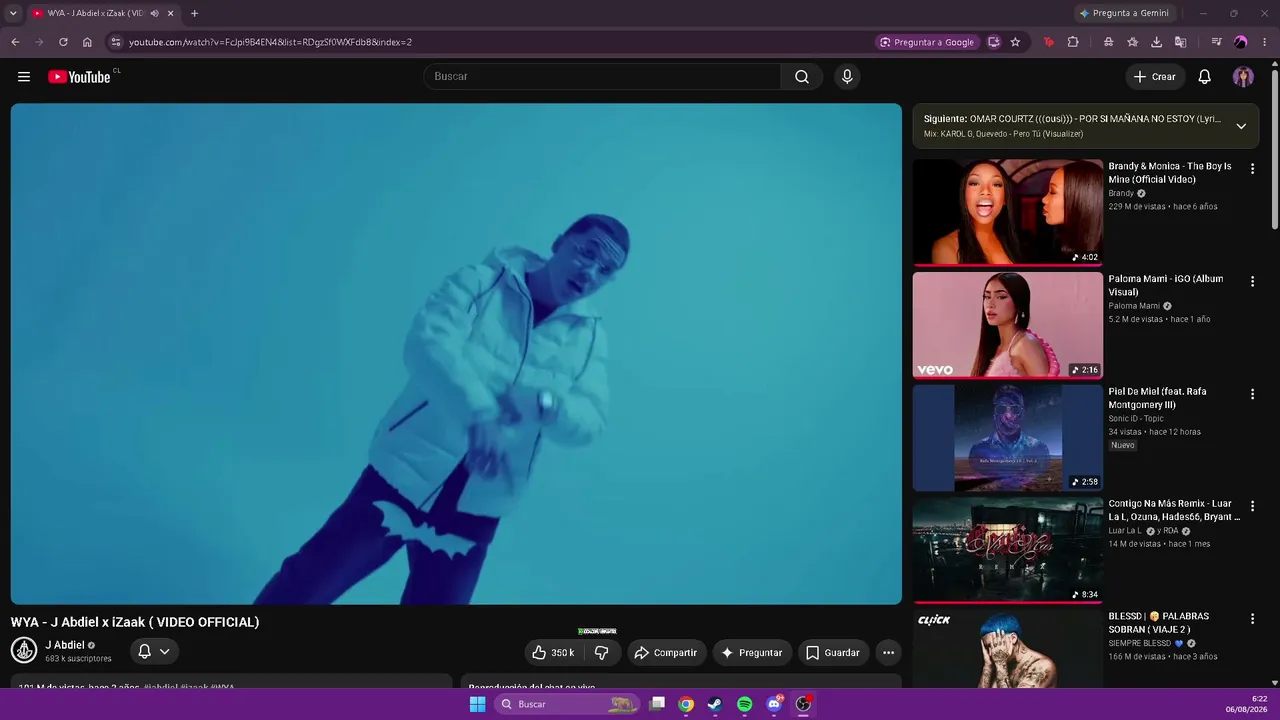Open the YouTube guide hamburger menu
Image resolution: width=1280 pixels, height=720 pixels.
24,77
